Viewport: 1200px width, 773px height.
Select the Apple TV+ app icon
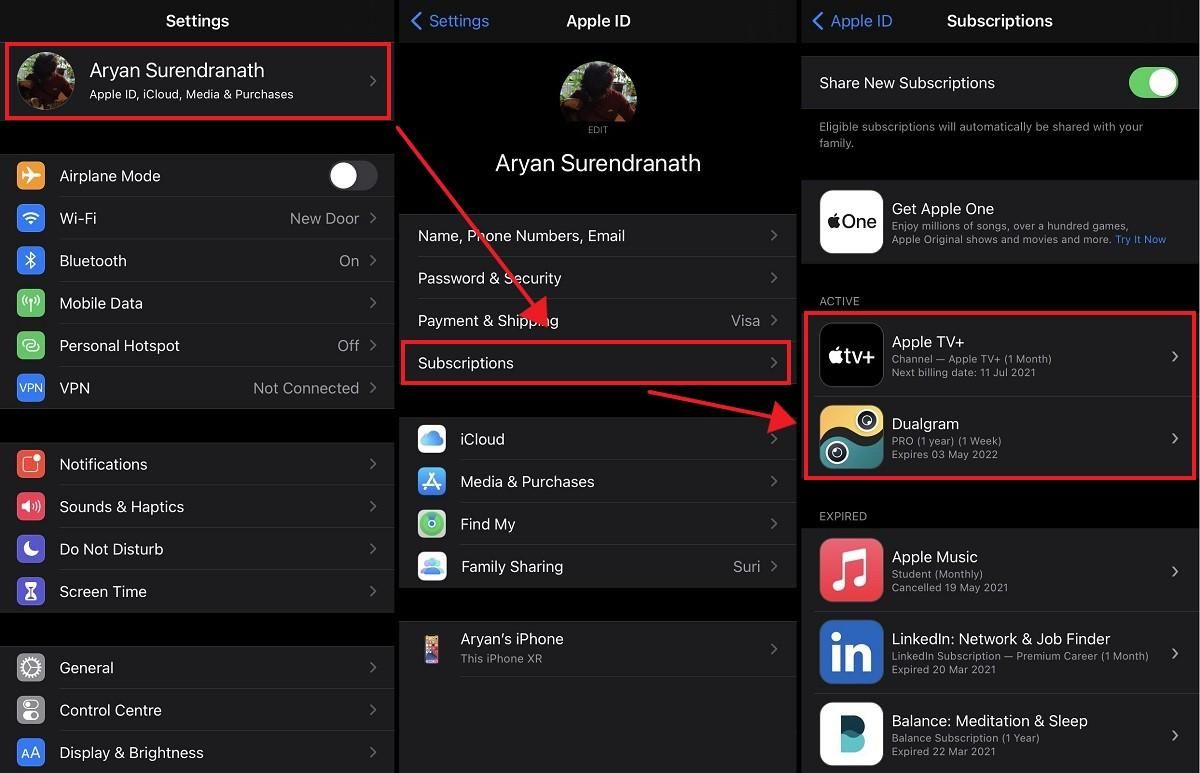[851, 355]
